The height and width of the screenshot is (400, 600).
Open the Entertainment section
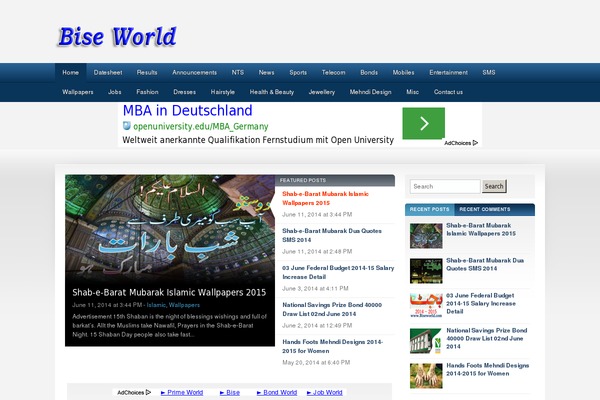[448, 72]
